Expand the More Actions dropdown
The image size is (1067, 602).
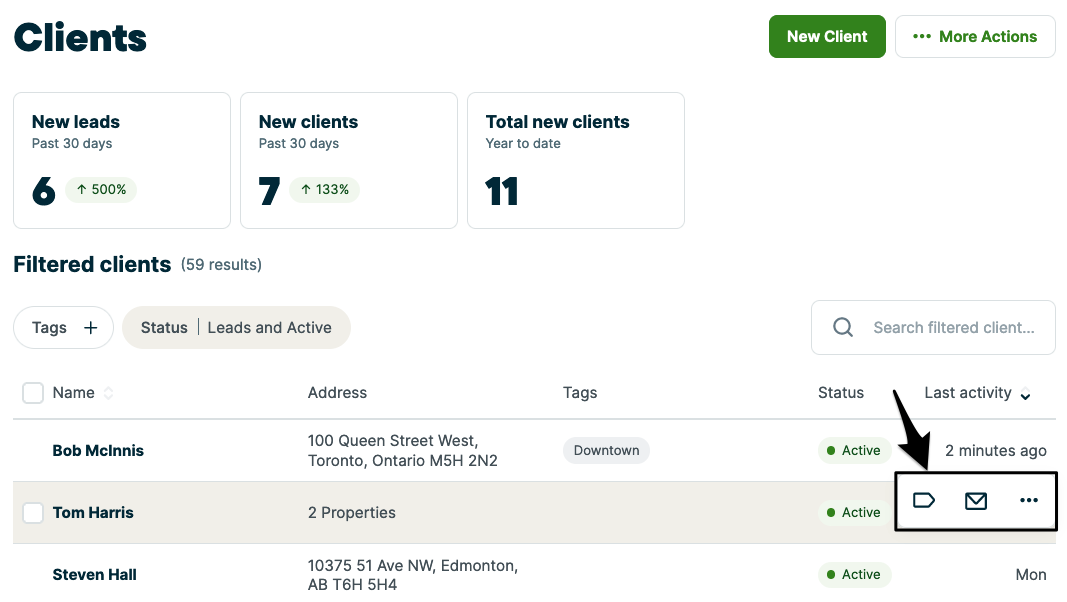pyautogui.click(x=975, y=36)
